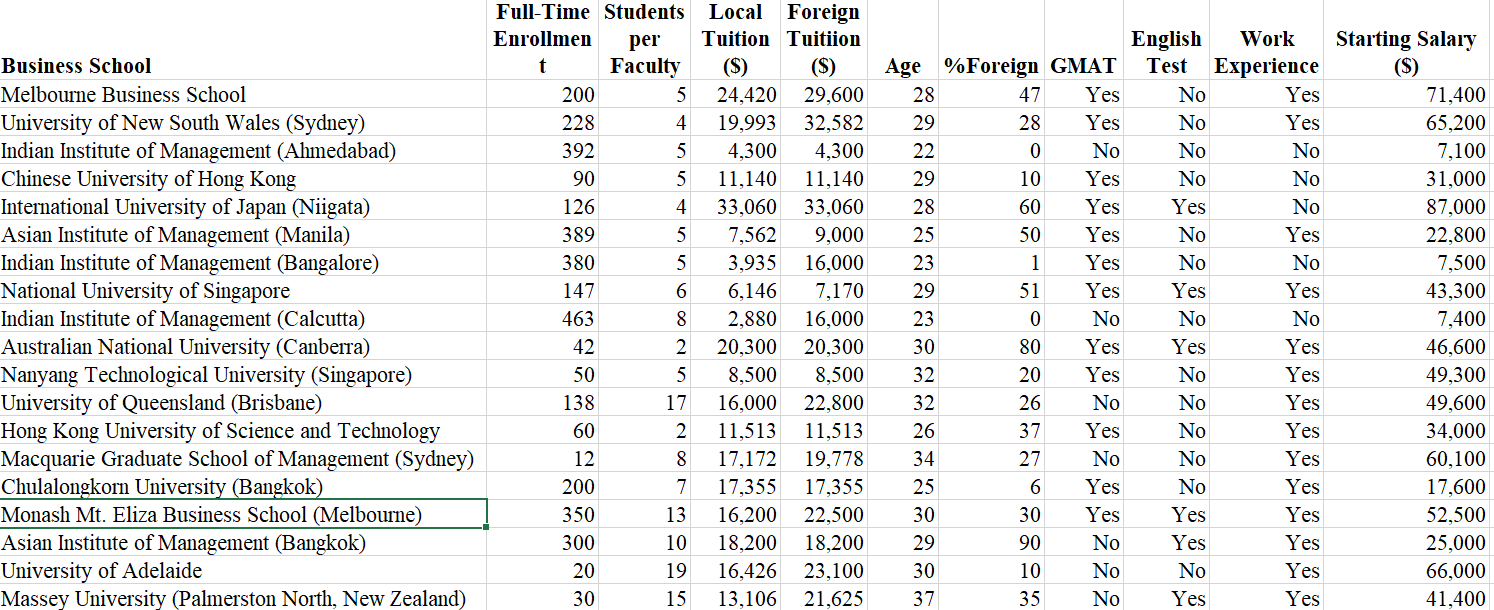Click Massey University (Palmerston North) cell
The width and height of the screenshot is (1494, 610).
[x=244, y=598]
